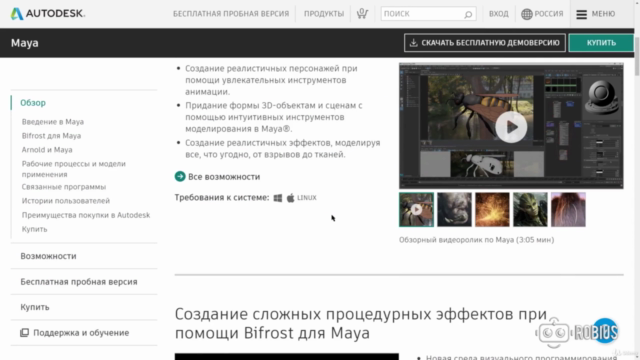Click small Купить link under Обзор

pos(34,229)
